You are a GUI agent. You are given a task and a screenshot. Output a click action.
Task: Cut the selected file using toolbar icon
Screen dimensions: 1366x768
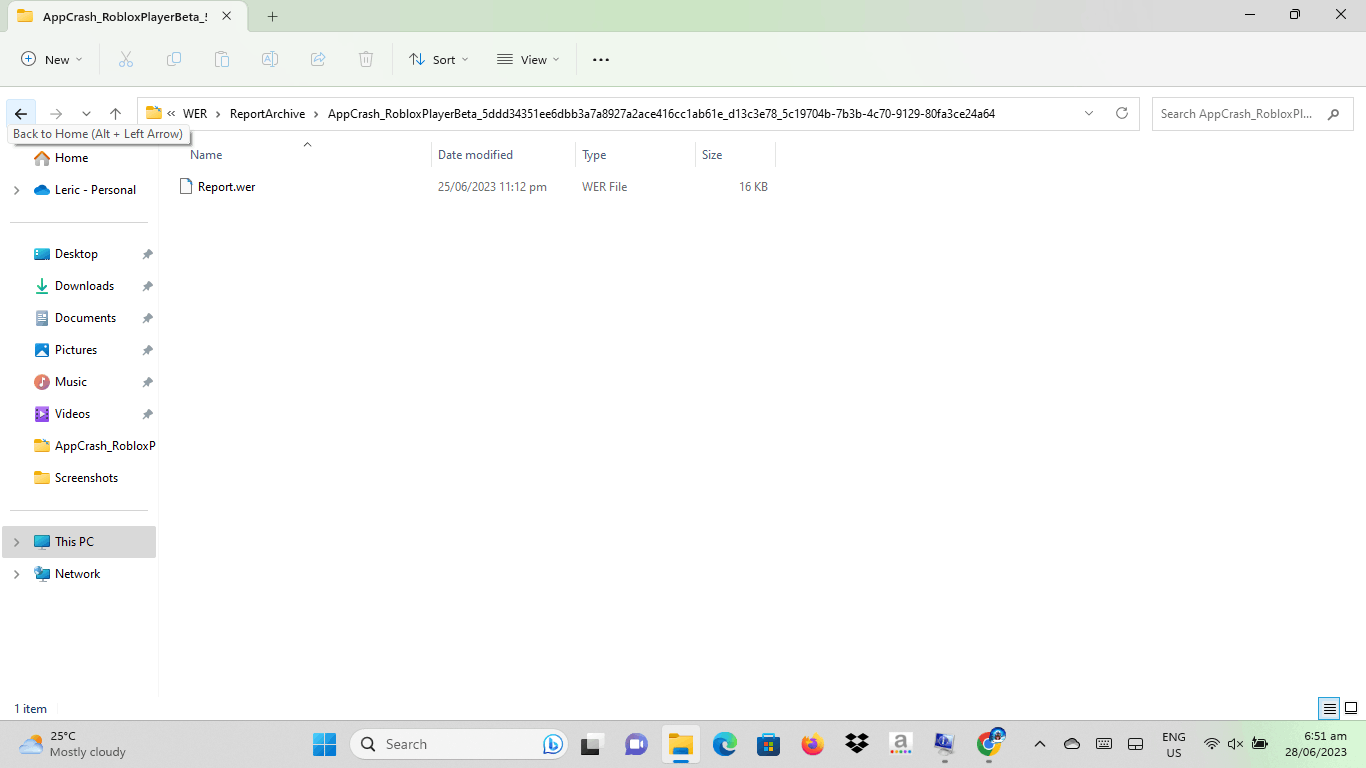(x=126, y=59)
